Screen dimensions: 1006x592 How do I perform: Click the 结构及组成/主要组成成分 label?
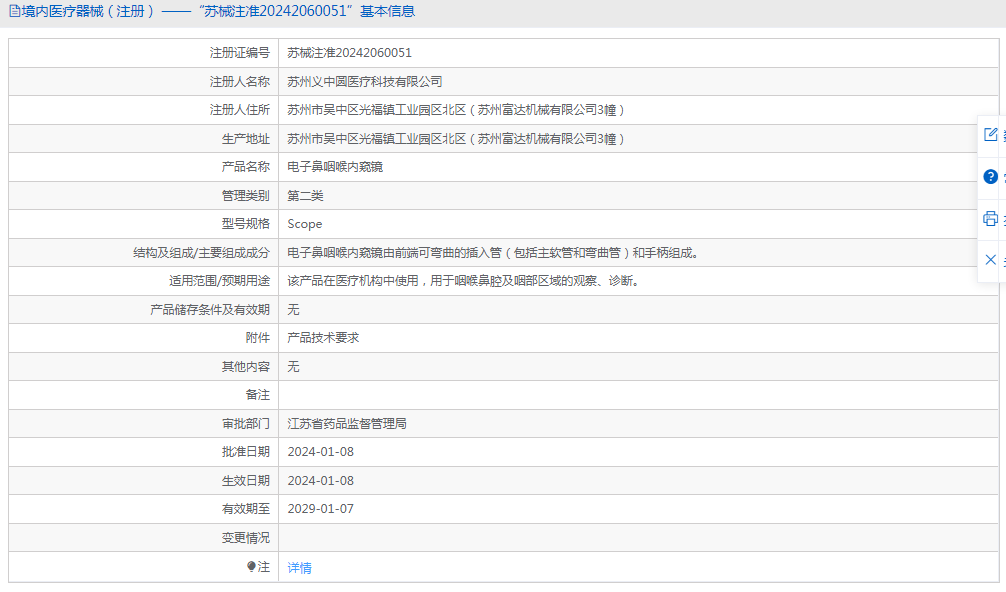click(201, 253)
